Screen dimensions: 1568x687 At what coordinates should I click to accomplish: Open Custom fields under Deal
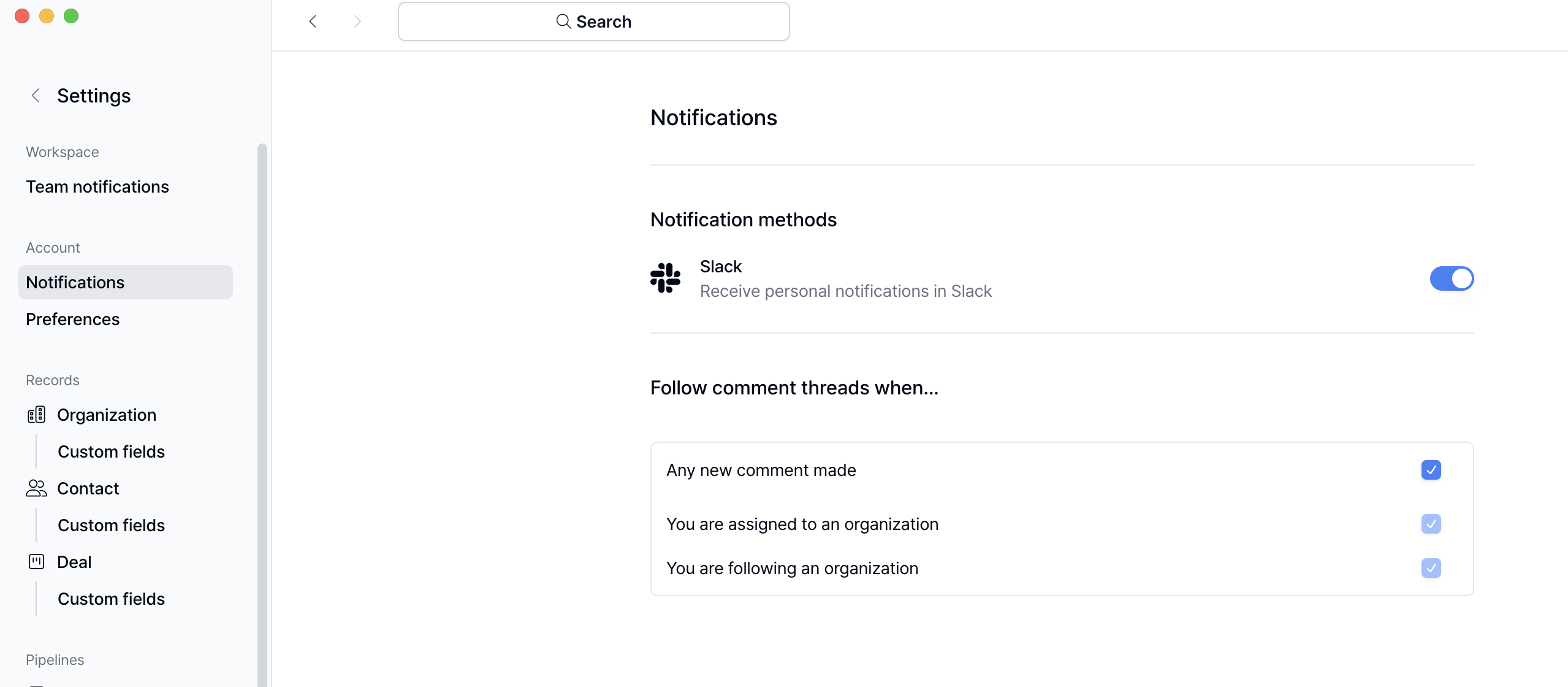[x=111, y=599]
